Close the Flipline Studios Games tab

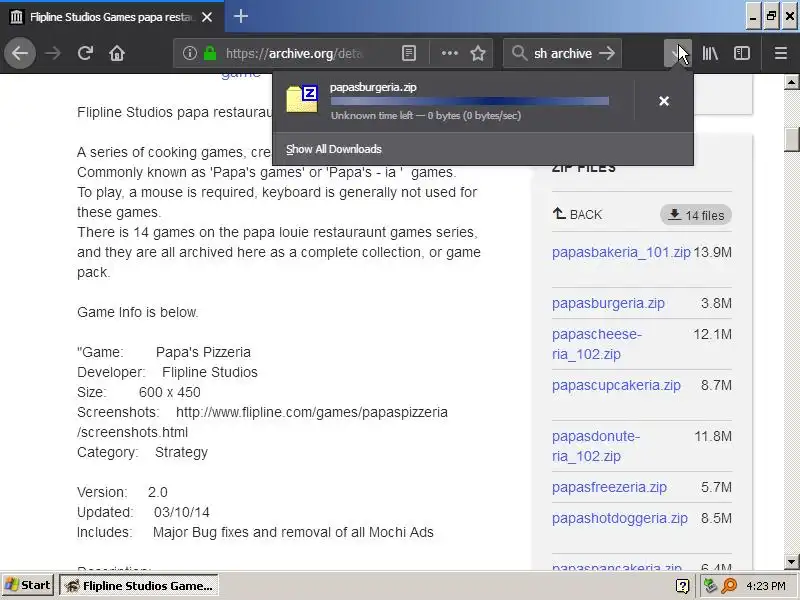click(x=207, y=17)
